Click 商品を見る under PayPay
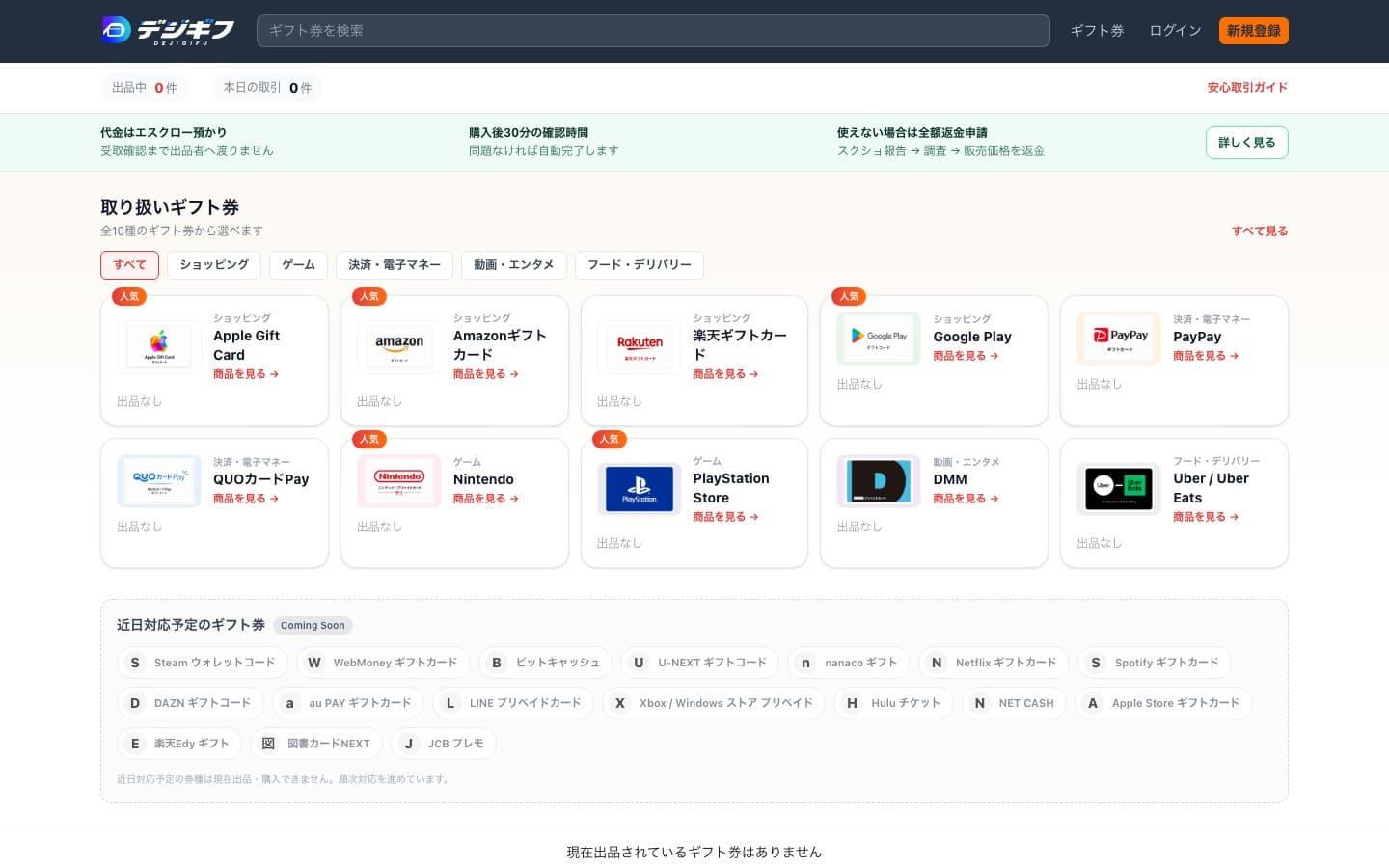The image size is (1389, 868). click(x=1206, y=356)
